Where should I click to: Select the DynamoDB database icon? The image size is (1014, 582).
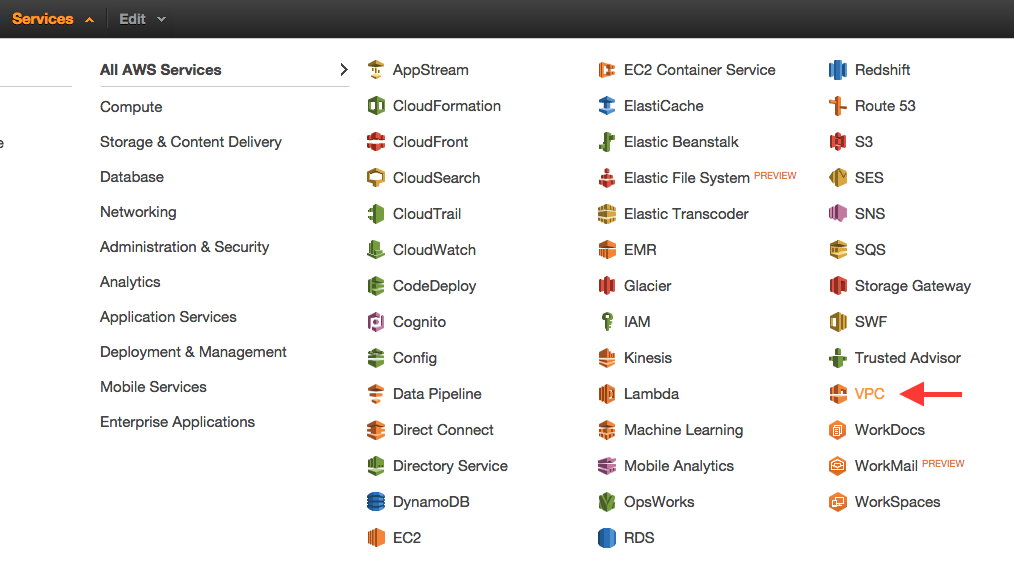click(x=376, y=502)
